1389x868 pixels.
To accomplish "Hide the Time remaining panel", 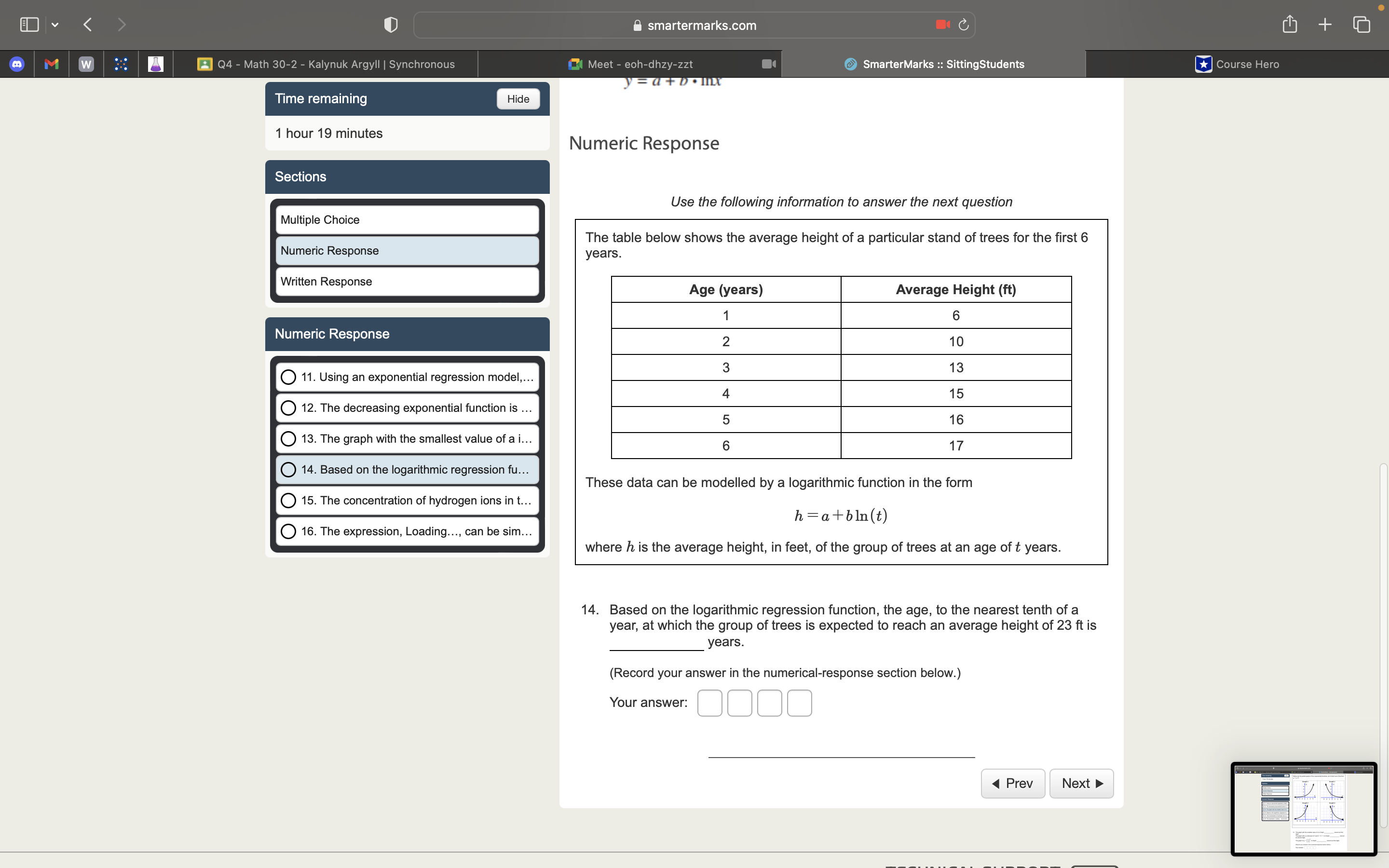I will point(517,99).
